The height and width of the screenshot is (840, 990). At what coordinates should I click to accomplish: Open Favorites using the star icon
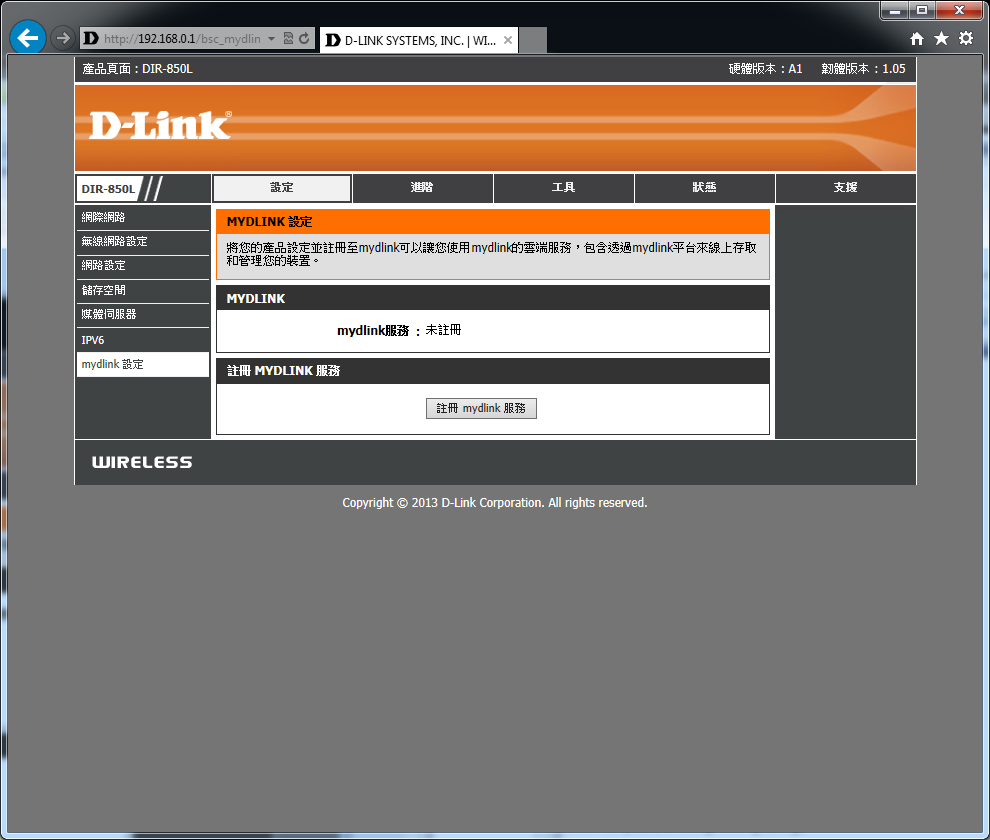pyautogui.click(x=941, y=39)
